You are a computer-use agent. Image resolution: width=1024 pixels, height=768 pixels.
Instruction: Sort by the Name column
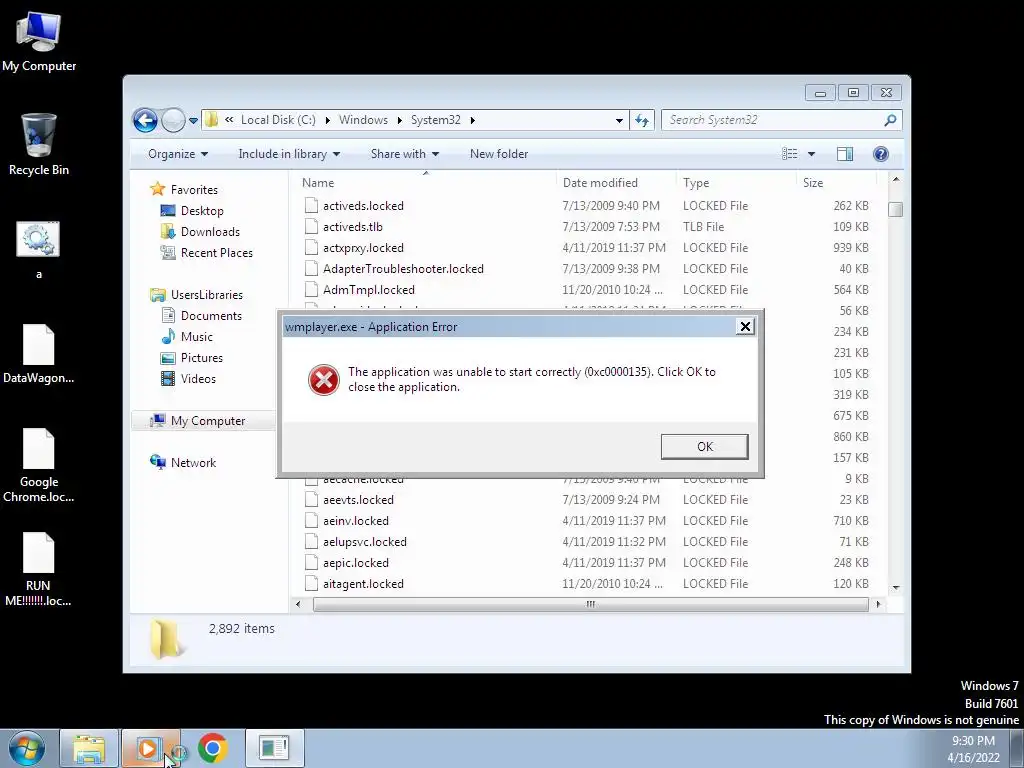[x=426, y=183]
